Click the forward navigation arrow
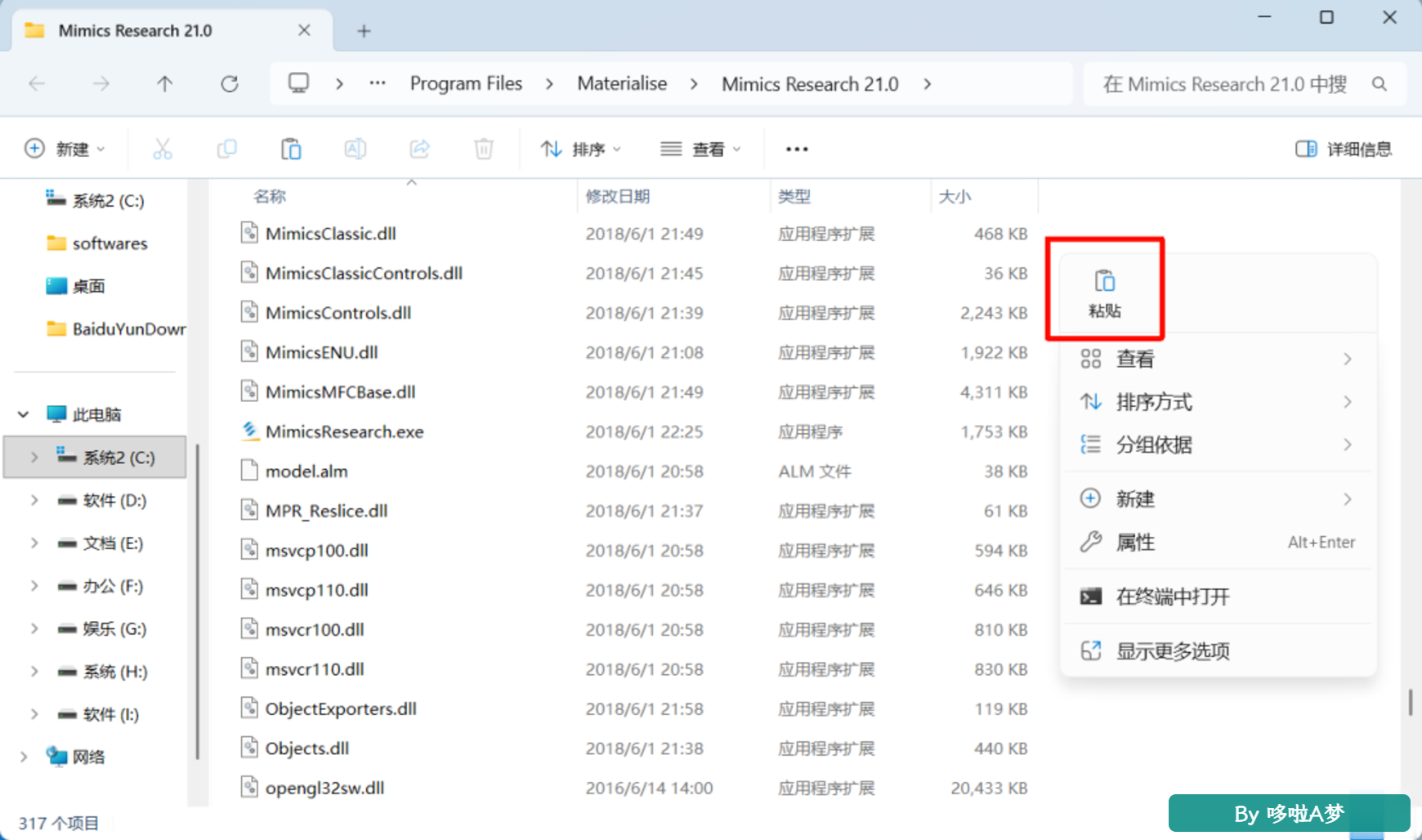 [x=101, y=83]
